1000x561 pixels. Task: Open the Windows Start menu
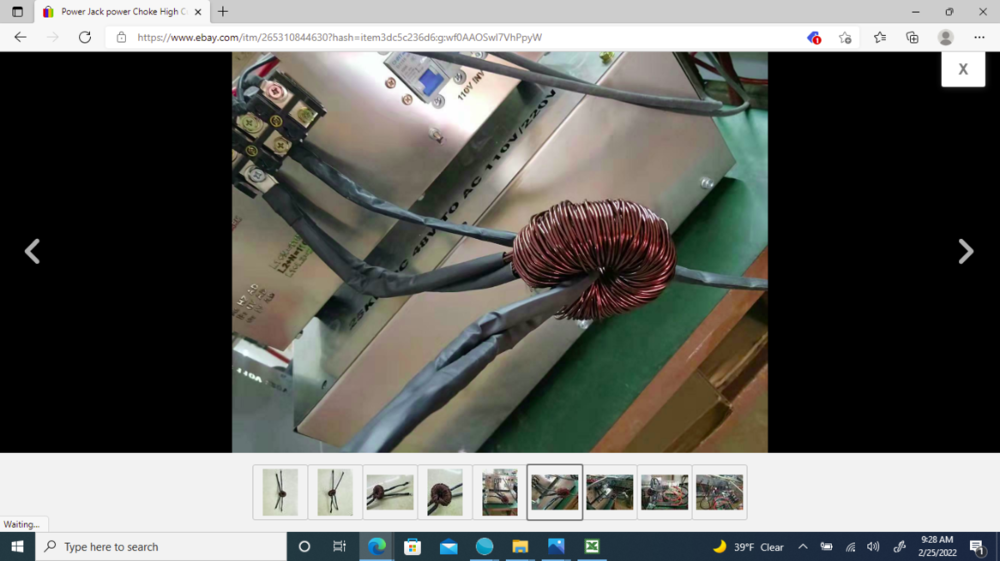tap(17, 546)
